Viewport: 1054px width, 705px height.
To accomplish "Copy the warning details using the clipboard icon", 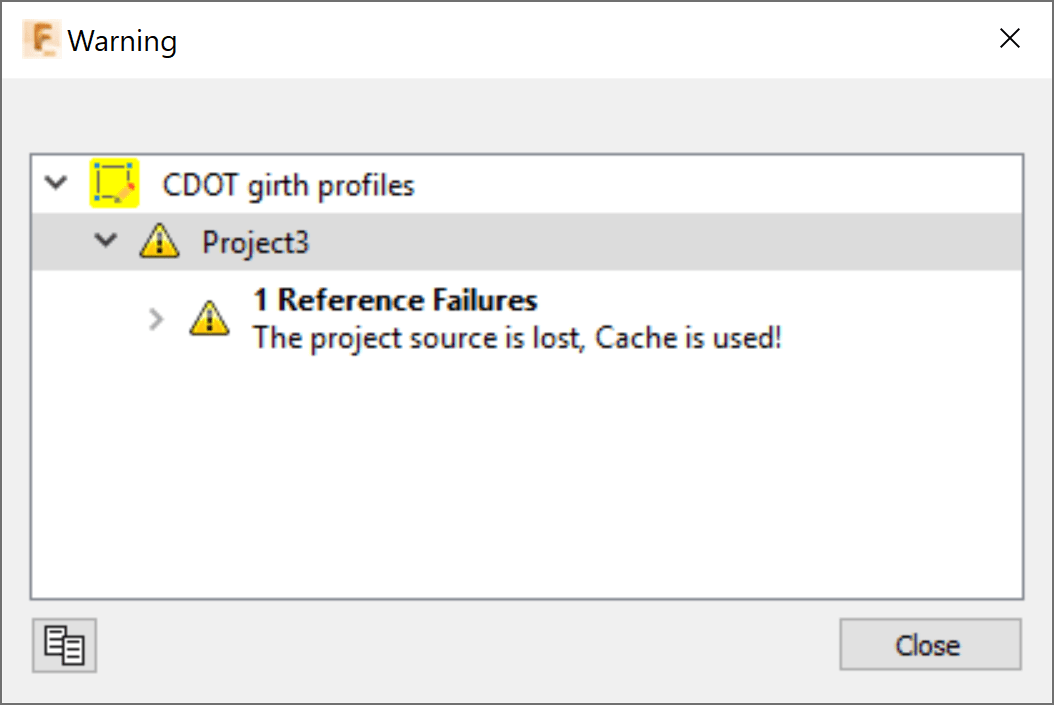I will click(63, 645).
